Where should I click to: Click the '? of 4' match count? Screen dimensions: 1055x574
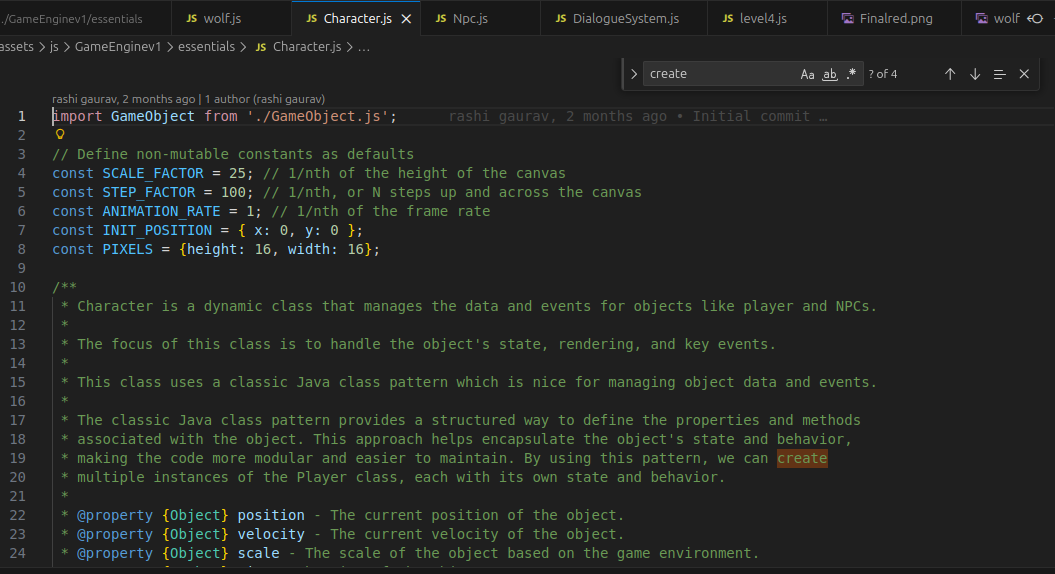[x=883, y=74]
